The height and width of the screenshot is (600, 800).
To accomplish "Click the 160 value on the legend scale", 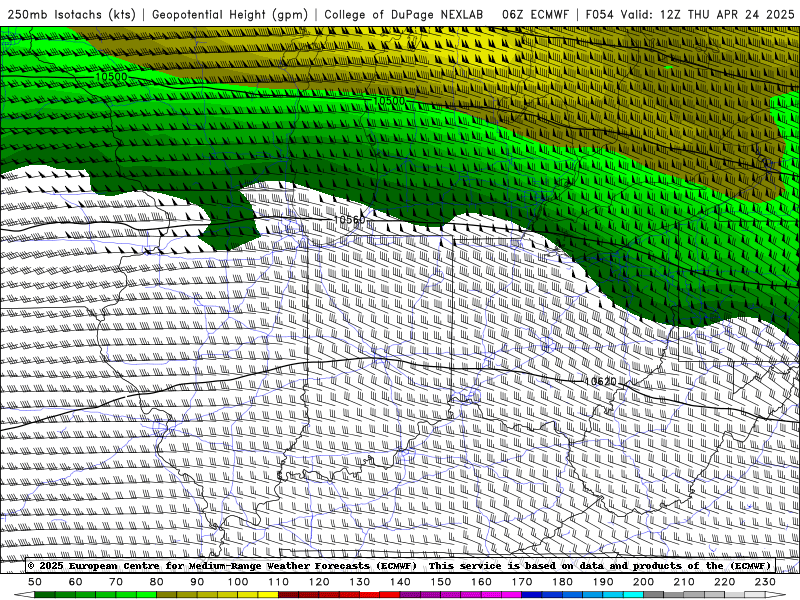I will coord(481,582).
